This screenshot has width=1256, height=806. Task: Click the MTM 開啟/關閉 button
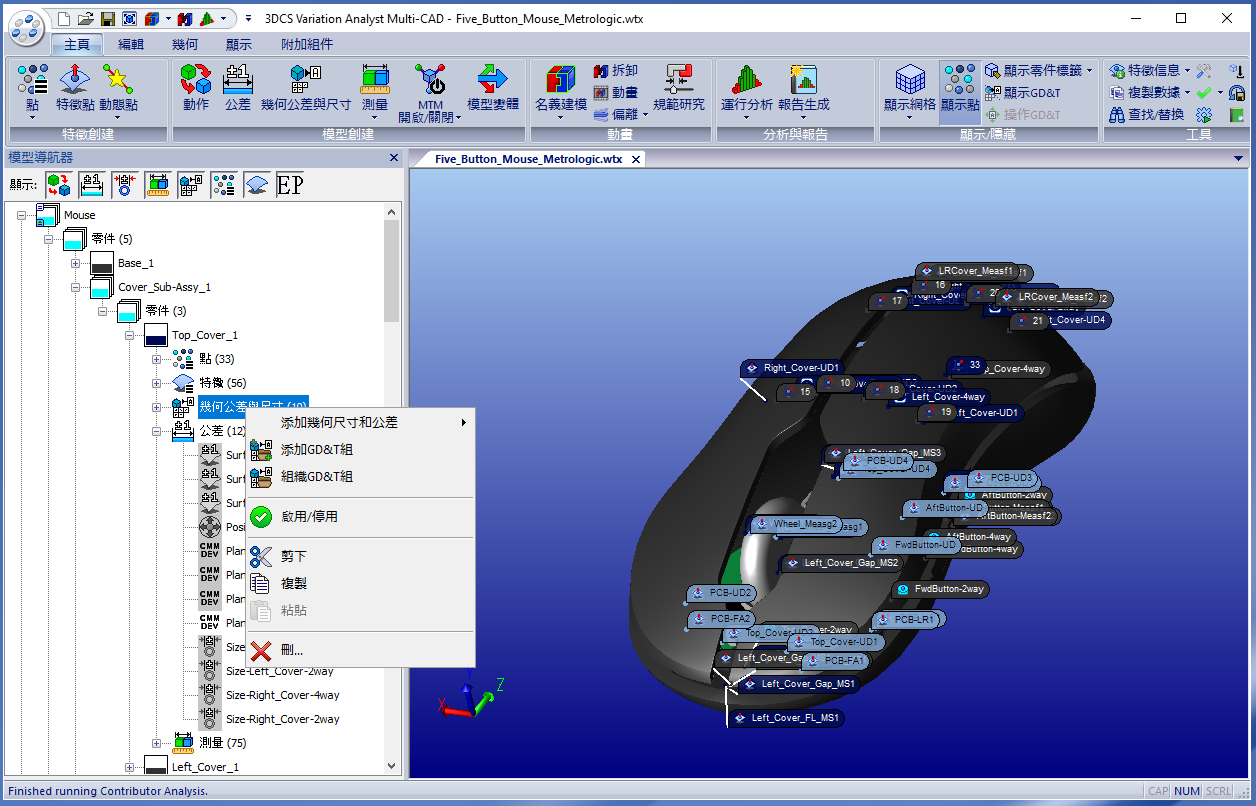(x=430, y=93)
